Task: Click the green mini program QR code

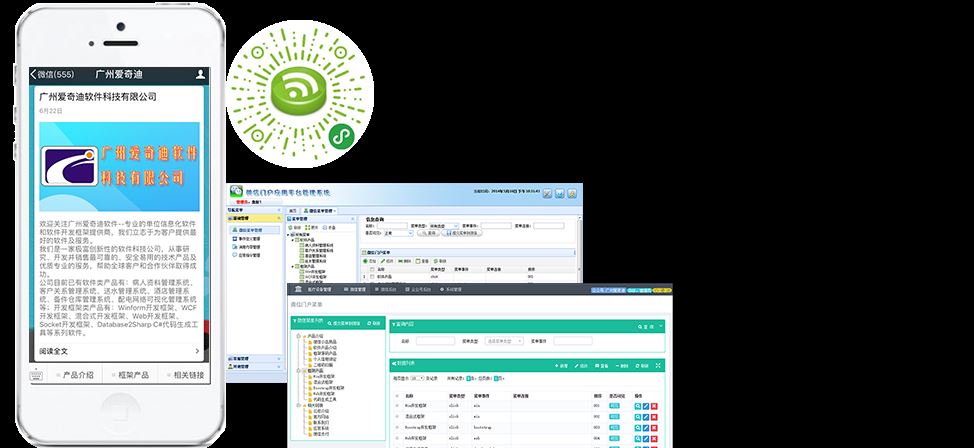Action: click(299, 94)
